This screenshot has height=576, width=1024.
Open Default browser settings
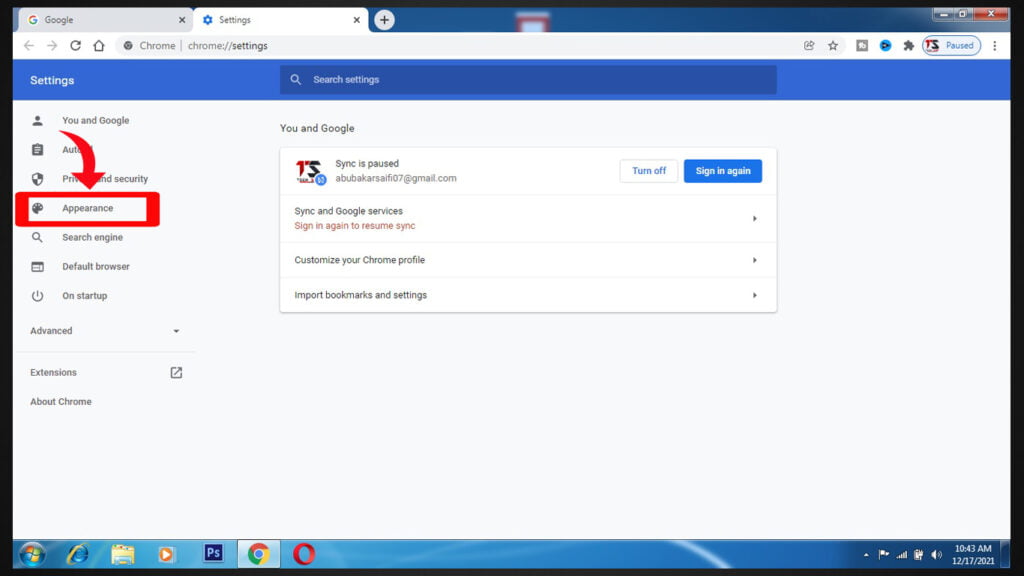pos(95,266)
